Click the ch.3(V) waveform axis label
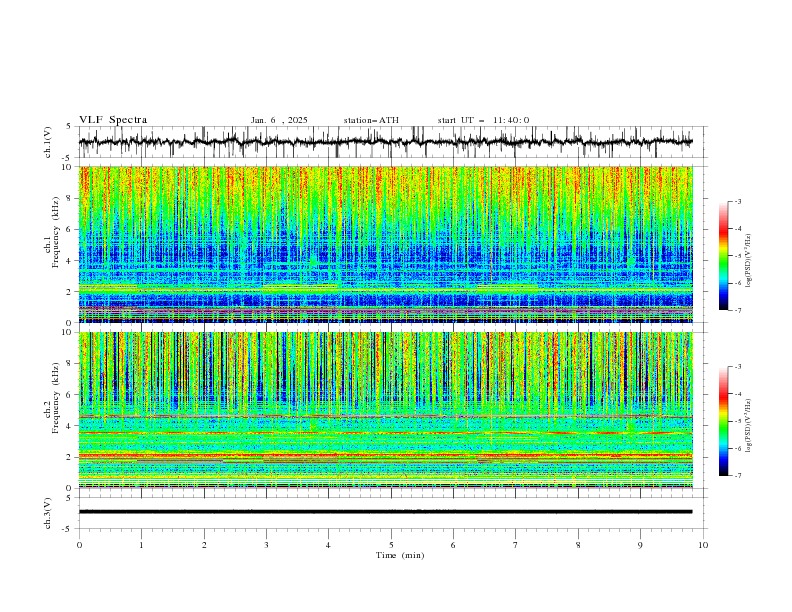The height and width of the screenshot is (612, 792). [48, 513]
